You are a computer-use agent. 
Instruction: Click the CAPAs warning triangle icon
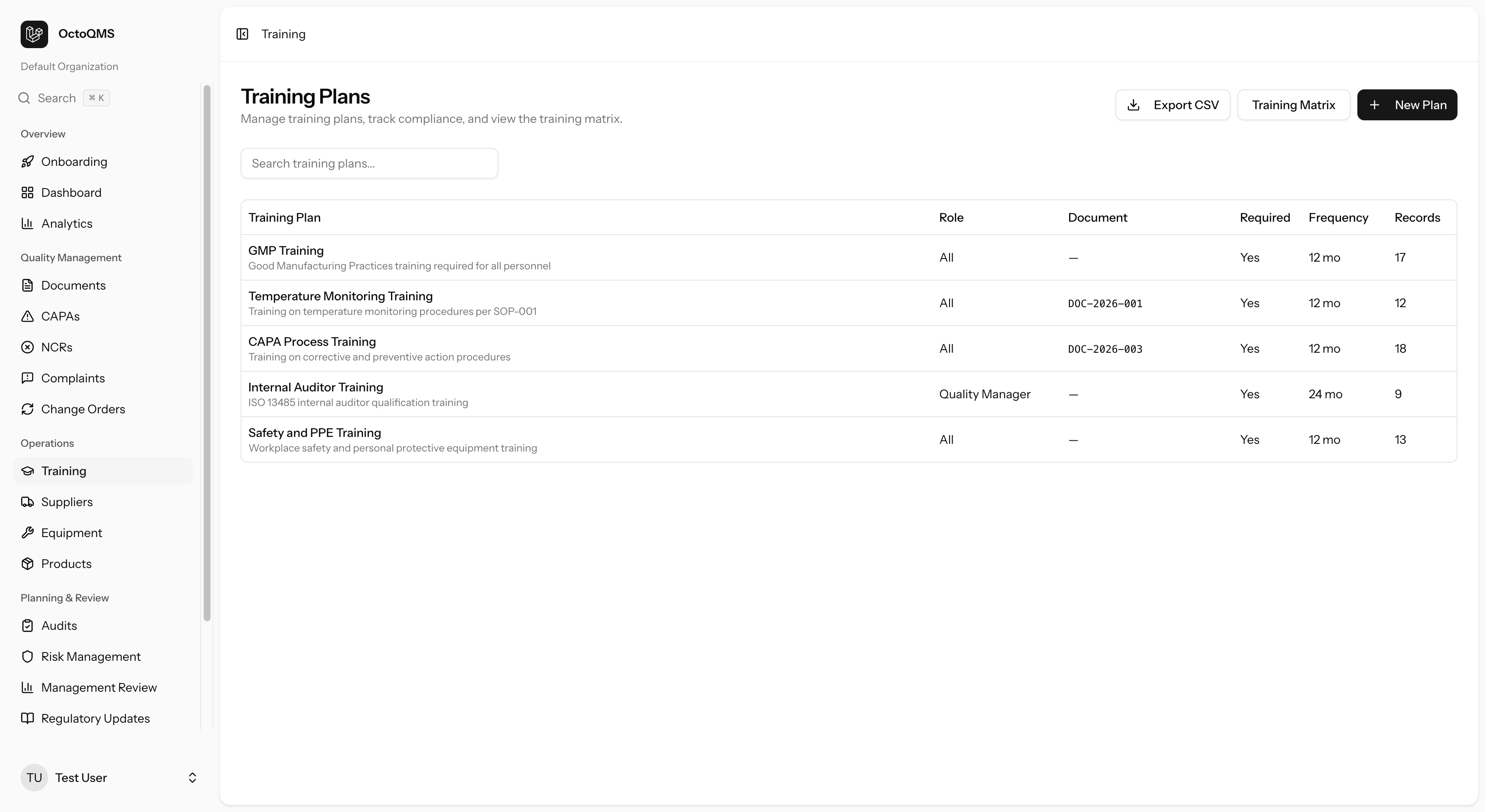(27, 316)
